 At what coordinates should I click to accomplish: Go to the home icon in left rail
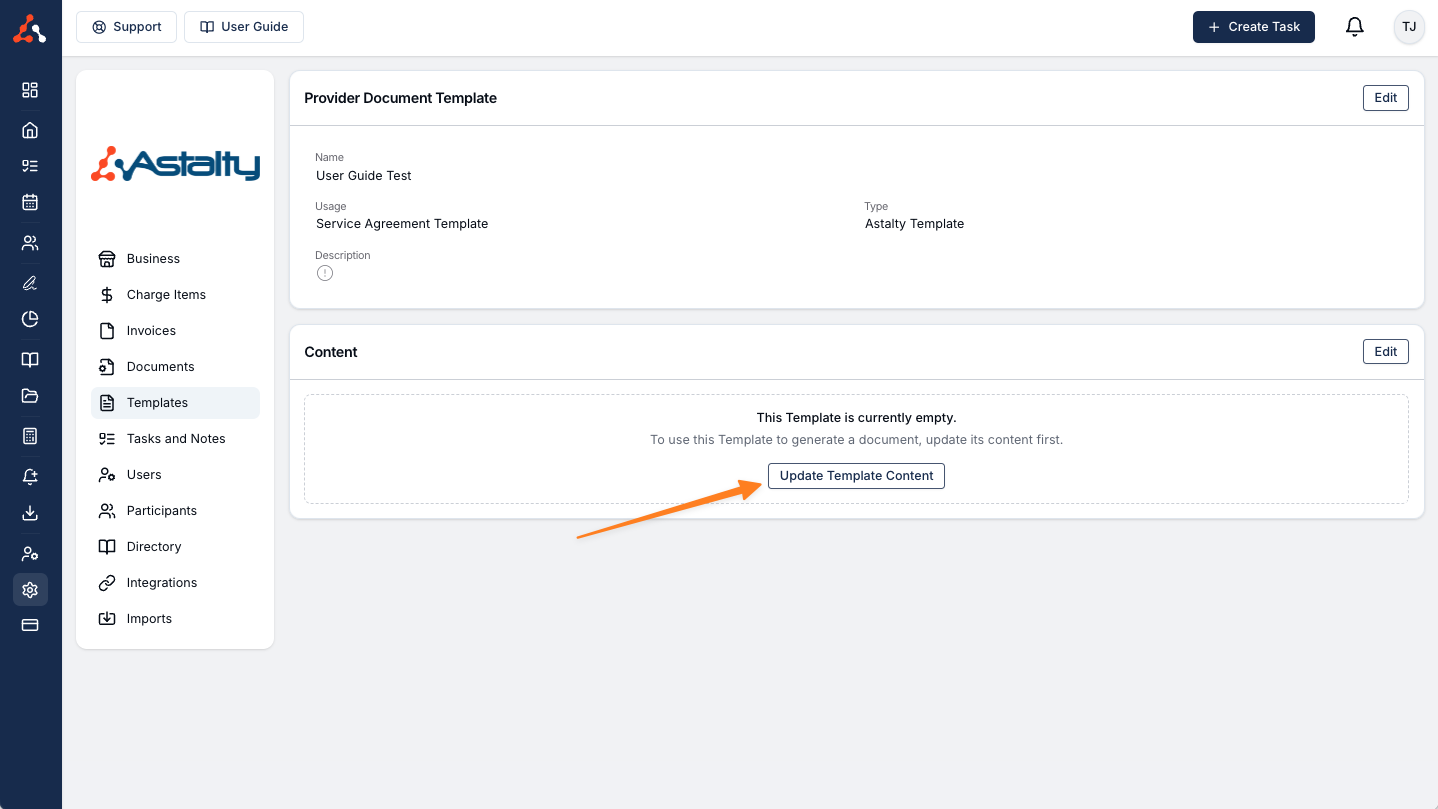click(30, 130)
